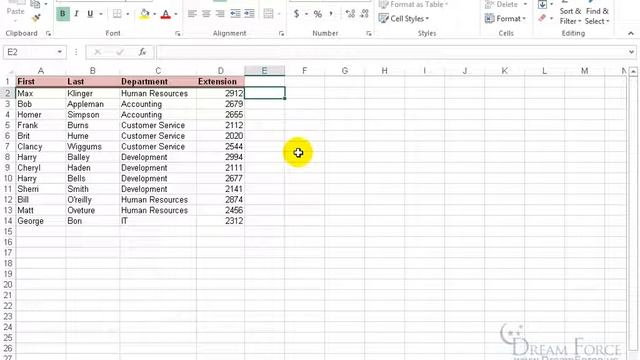Open the Fill Color dropdown arrow
This screenshot has width=640, height=360.
tap(155, 14)
